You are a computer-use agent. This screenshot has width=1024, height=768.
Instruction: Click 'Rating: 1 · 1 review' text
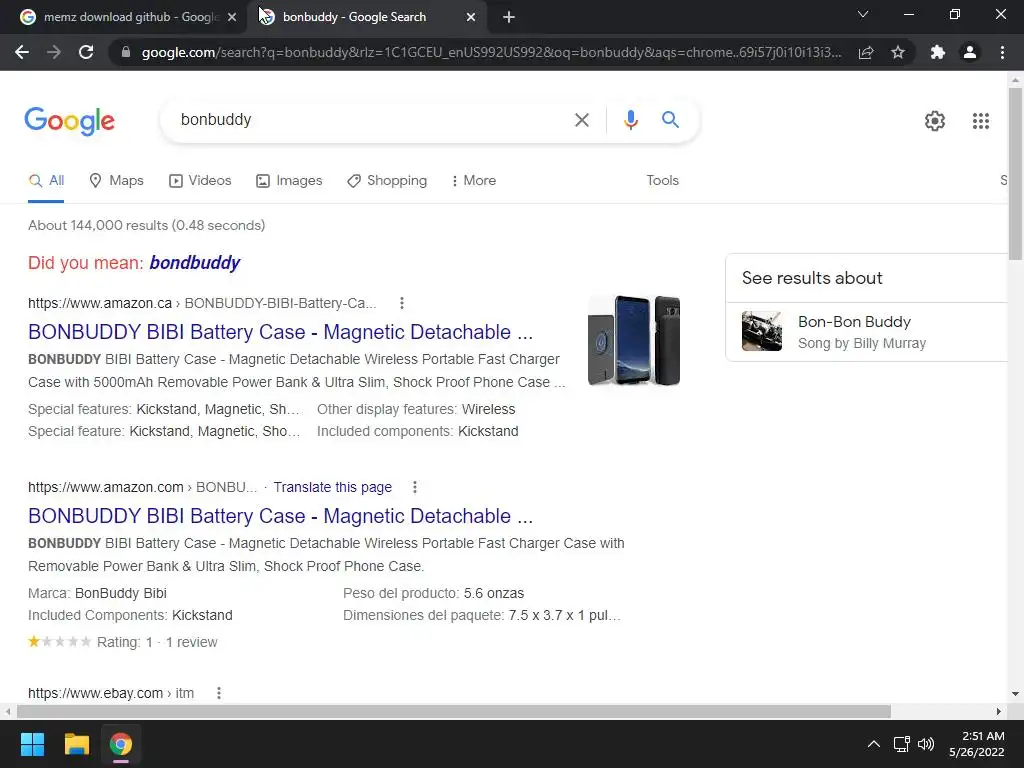157,642
